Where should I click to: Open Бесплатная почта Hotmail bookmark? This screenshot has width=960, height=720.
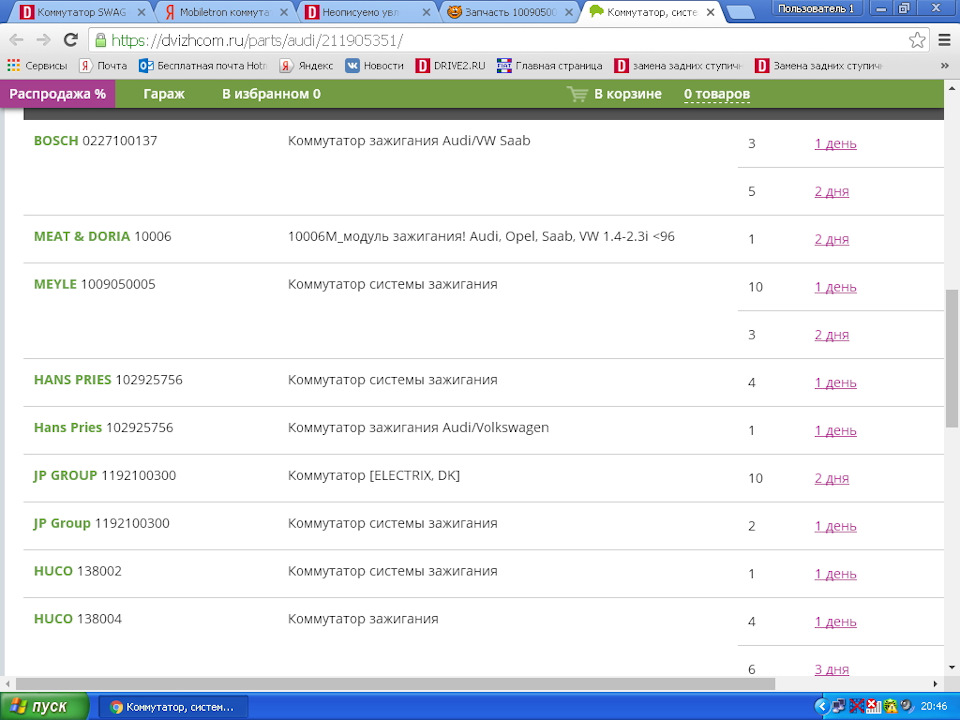pos(203,66)
